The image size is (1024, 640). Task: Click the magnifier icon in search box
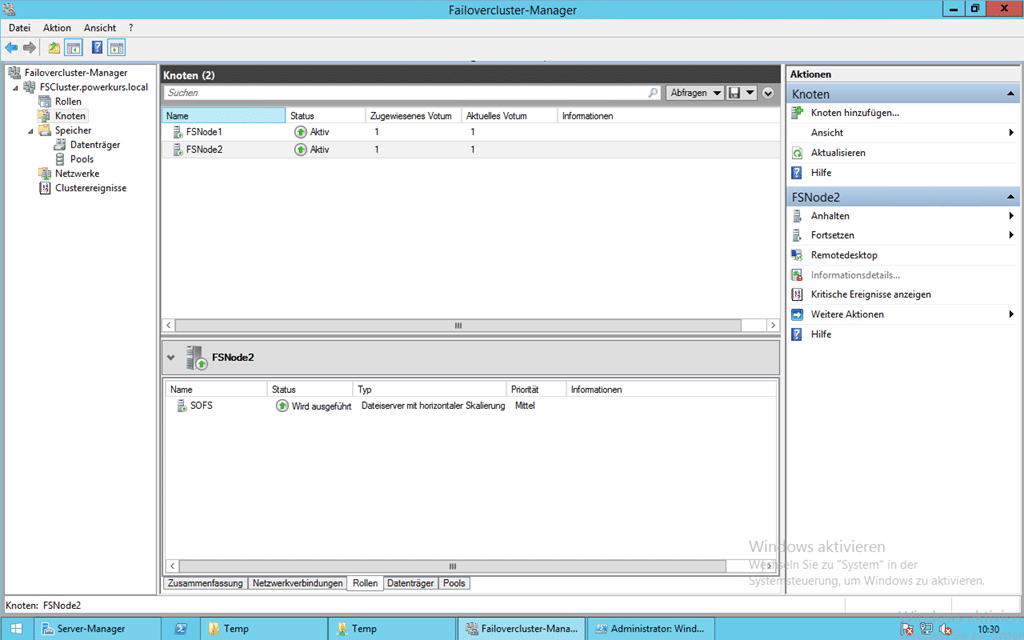coord(652,93)
